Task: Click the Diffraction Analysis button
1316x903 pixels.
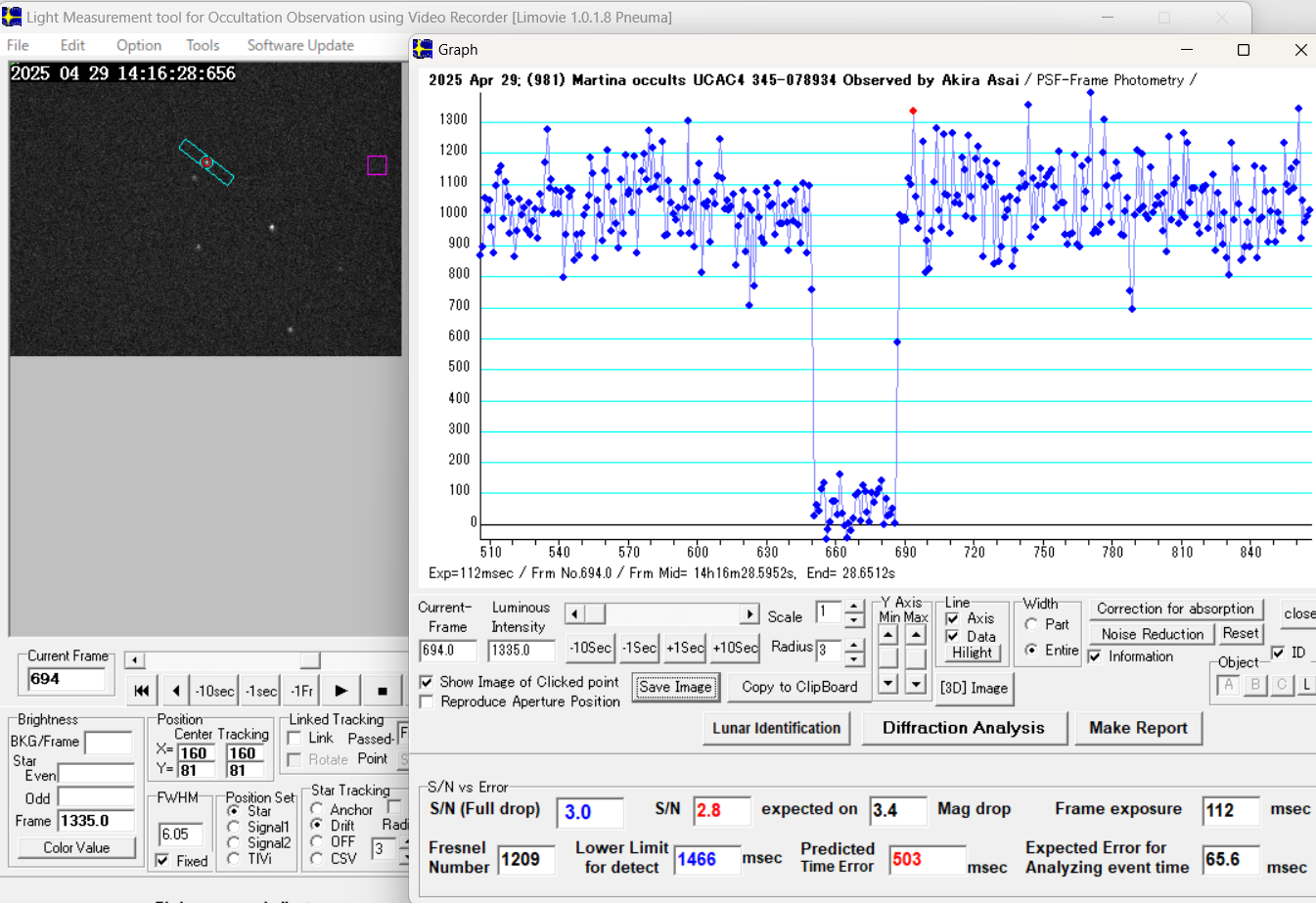Action: (963, 728)
